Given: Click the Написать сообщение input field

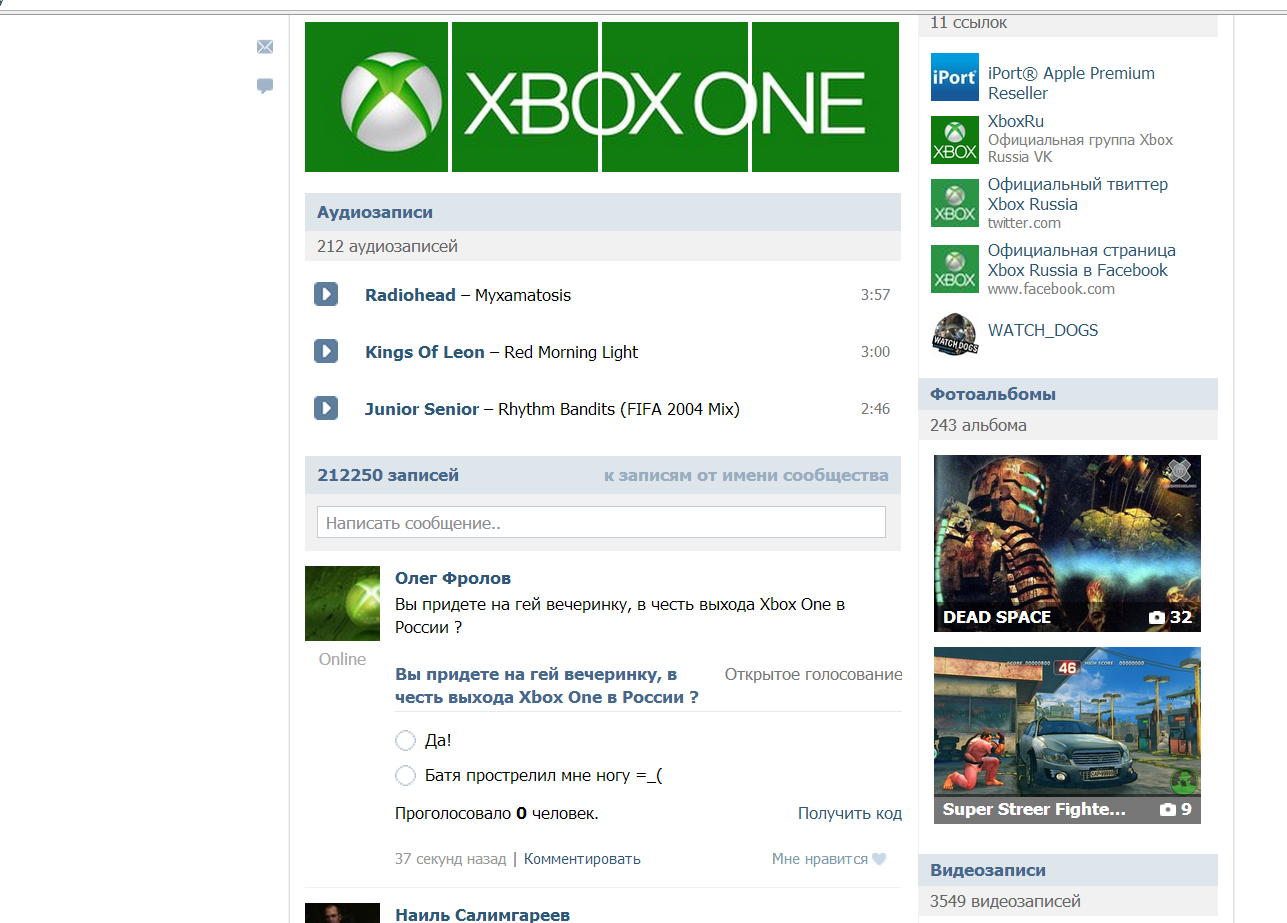Looking at the screenshot, I should pos(601,523).
